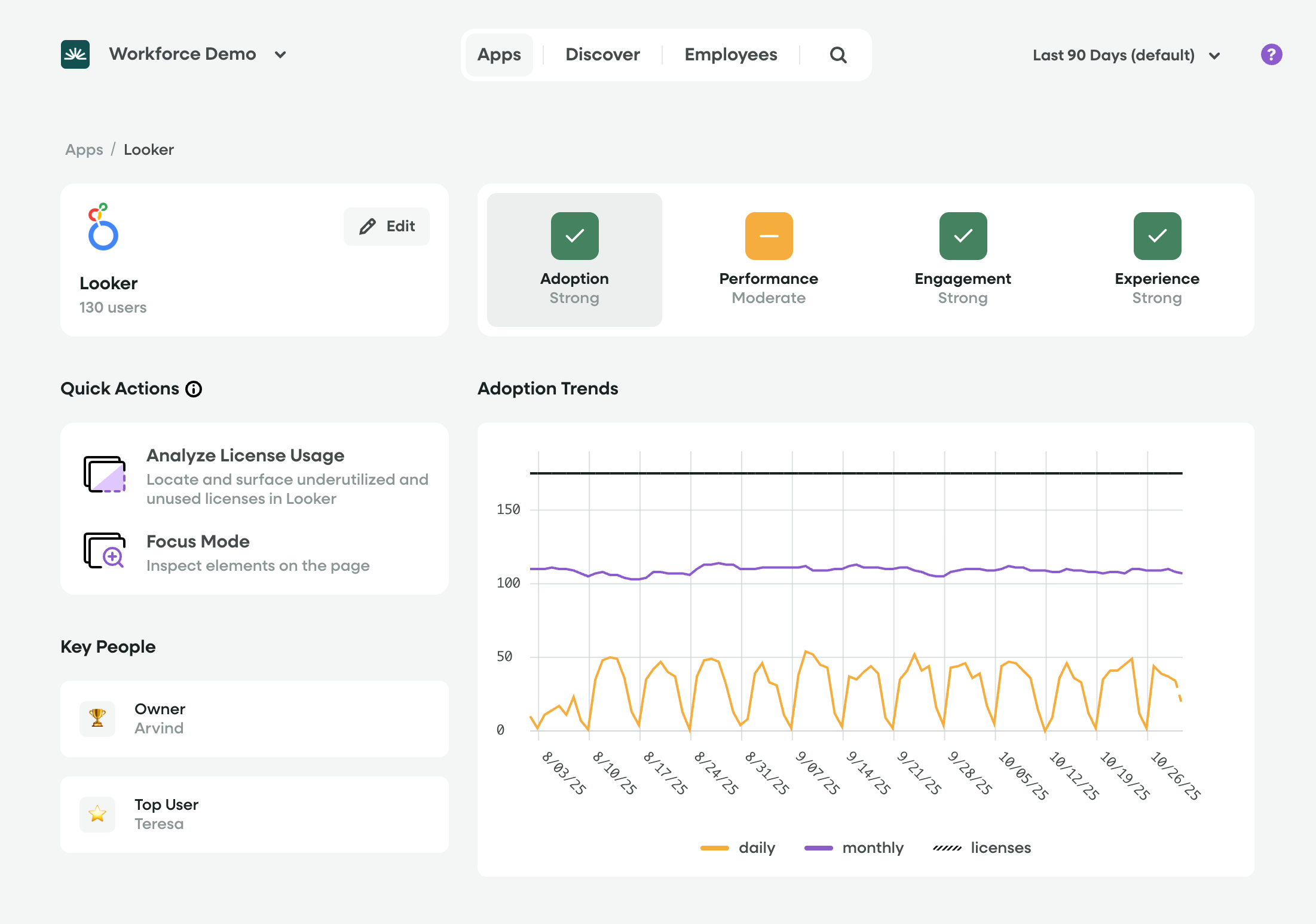Screen dimensions: 1316x924
Task: Click the Looker app logo icon
Action: pyautogui.click(x=103, y=227)
